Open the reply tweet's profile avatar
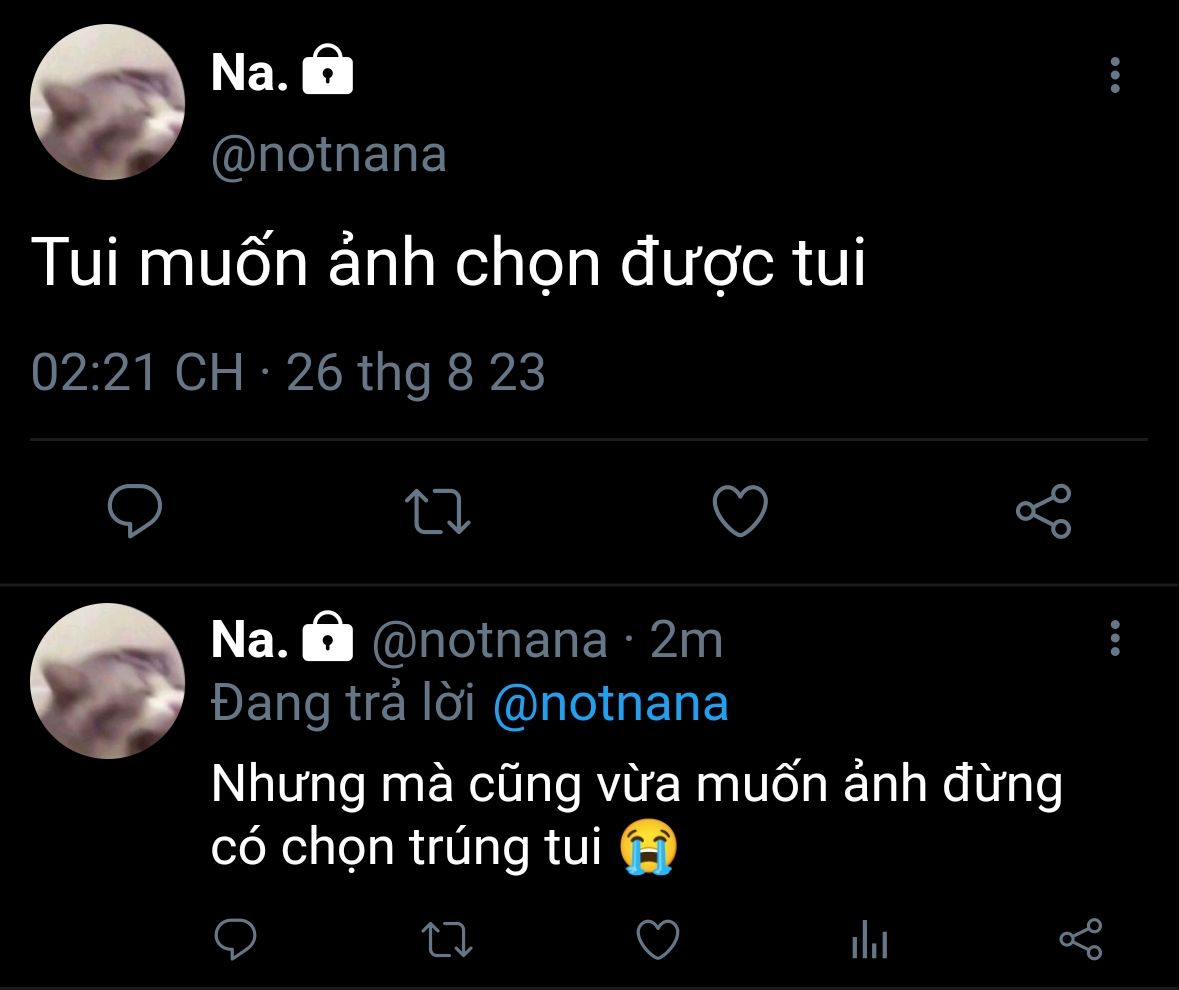 (x=108, y=681)
